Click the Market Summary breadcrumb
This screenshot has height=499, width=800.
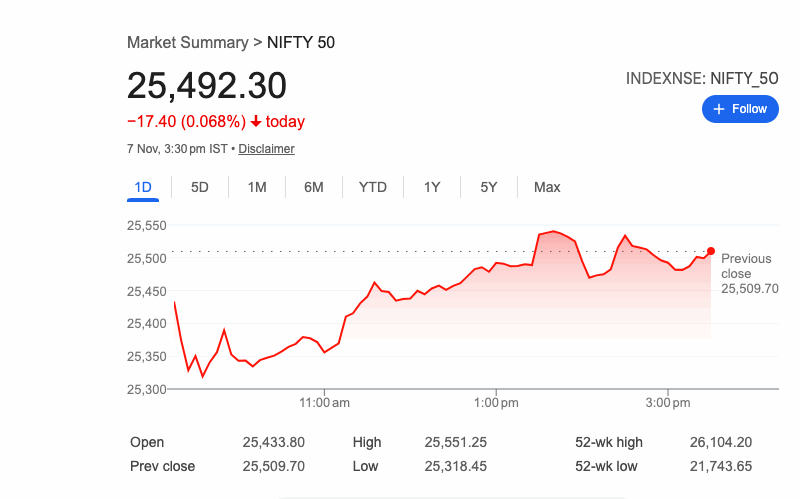188,43
